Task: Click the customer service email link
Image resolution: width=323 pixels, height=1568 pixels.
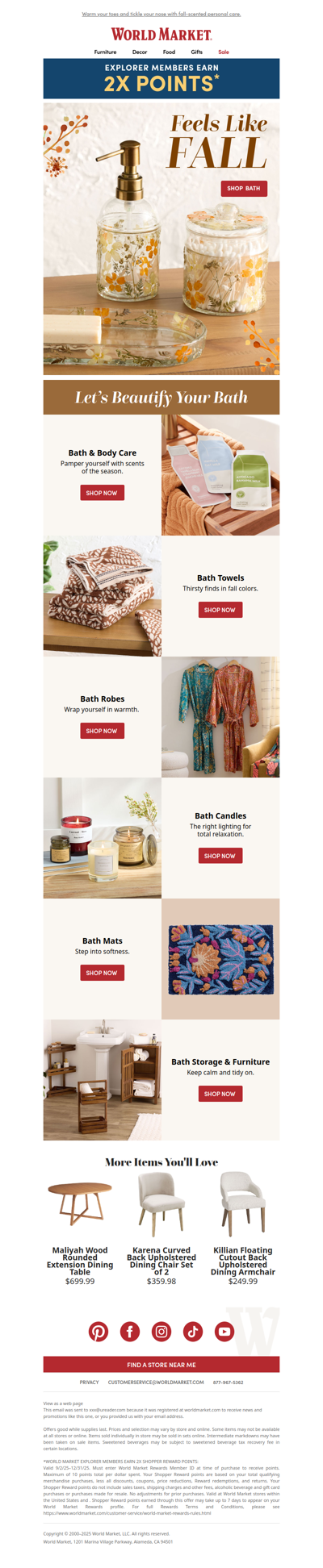Action: pos(156,1382)
